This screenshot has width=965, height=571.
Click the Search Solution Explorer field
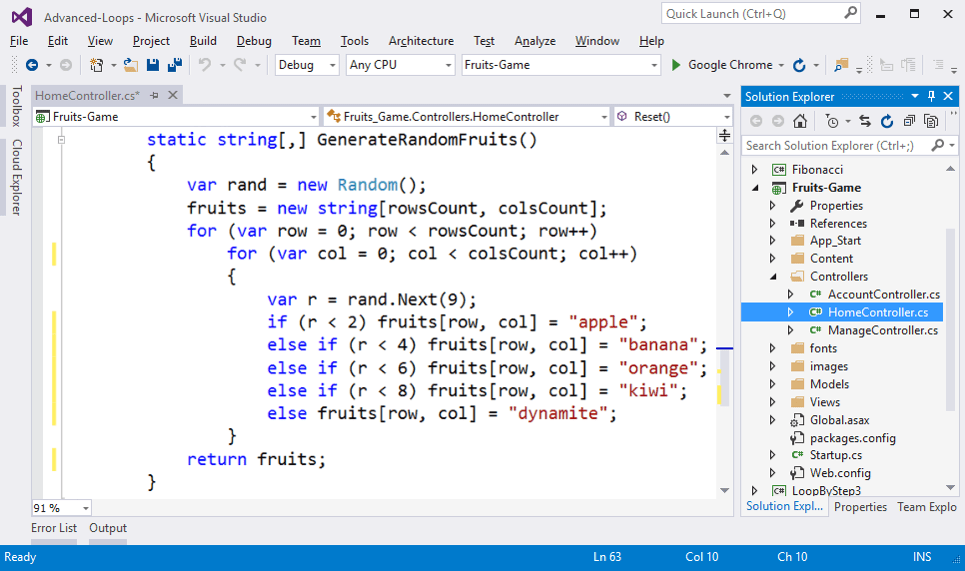tap(849, 145)
